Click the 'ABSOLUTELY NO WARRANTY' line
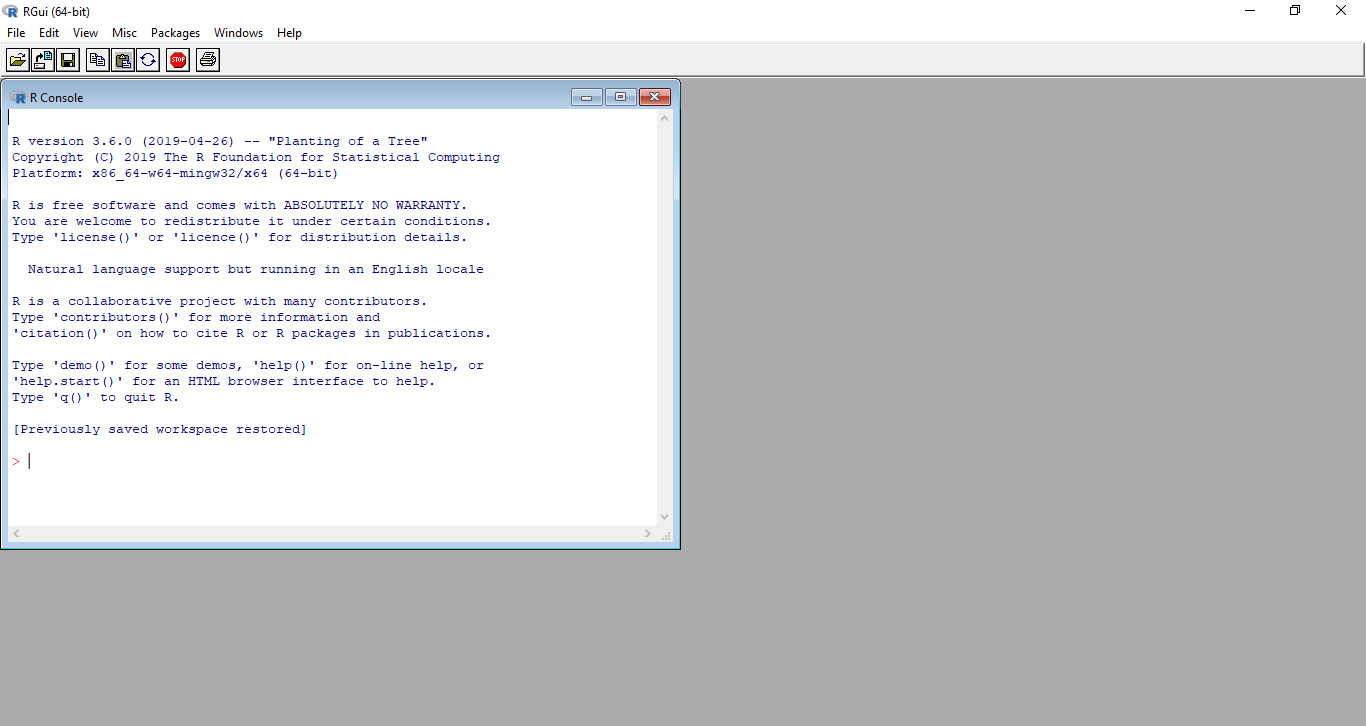The image size is (1366, 726). point(240,205)
